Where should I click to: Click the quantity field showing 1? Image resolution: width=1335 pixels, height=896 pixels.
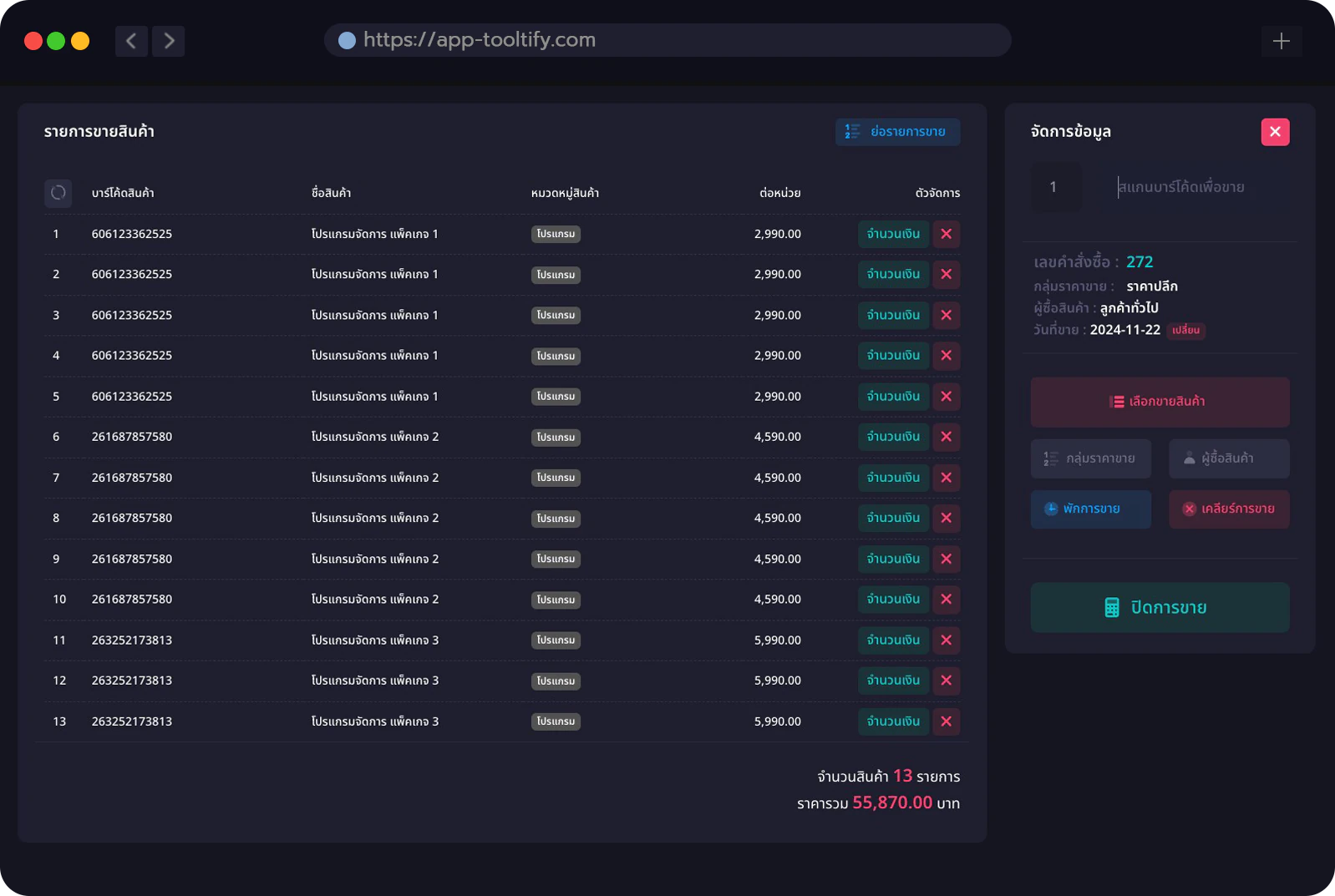point(1056,187)
